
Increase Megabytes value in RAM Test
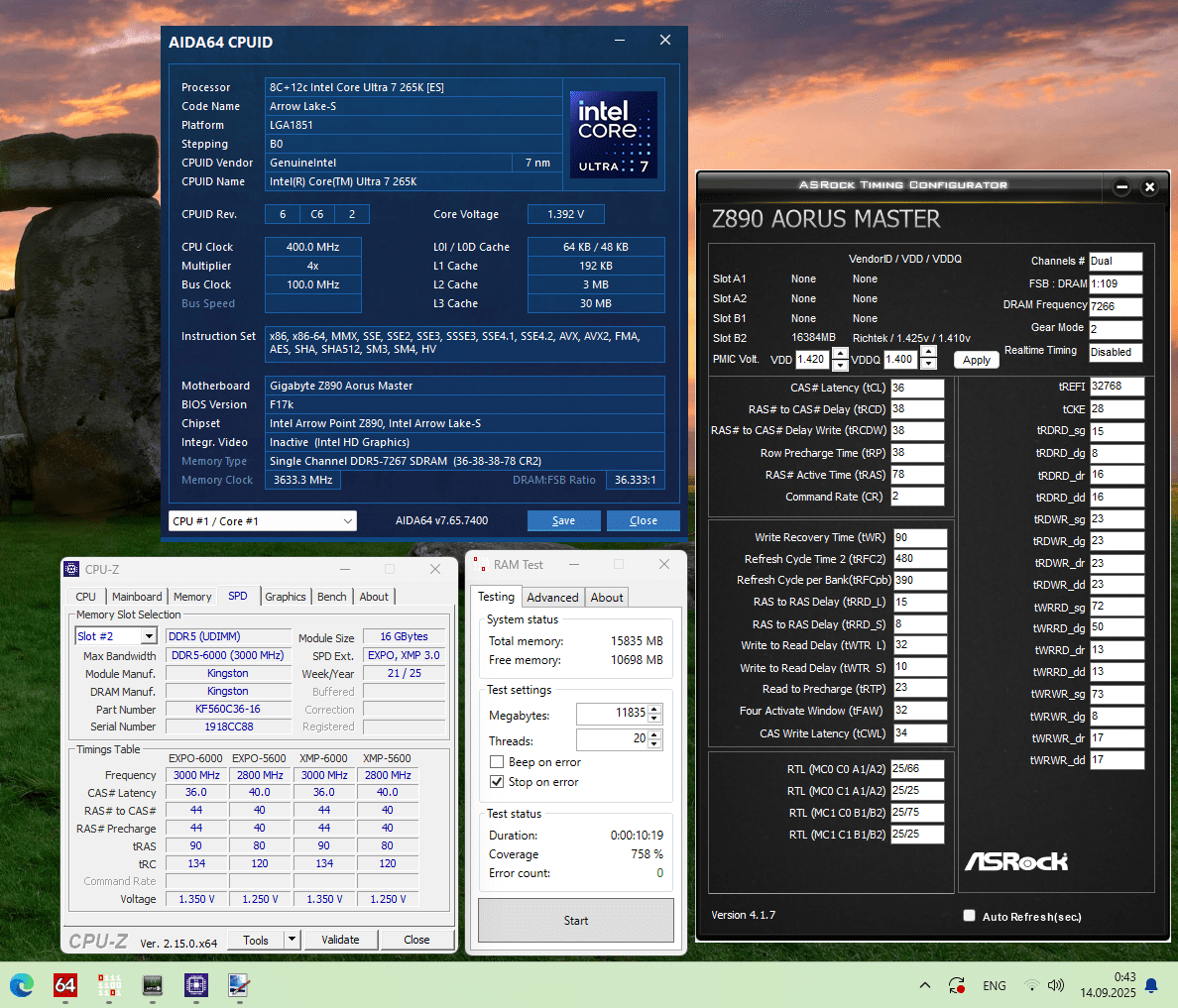(654, 709)
